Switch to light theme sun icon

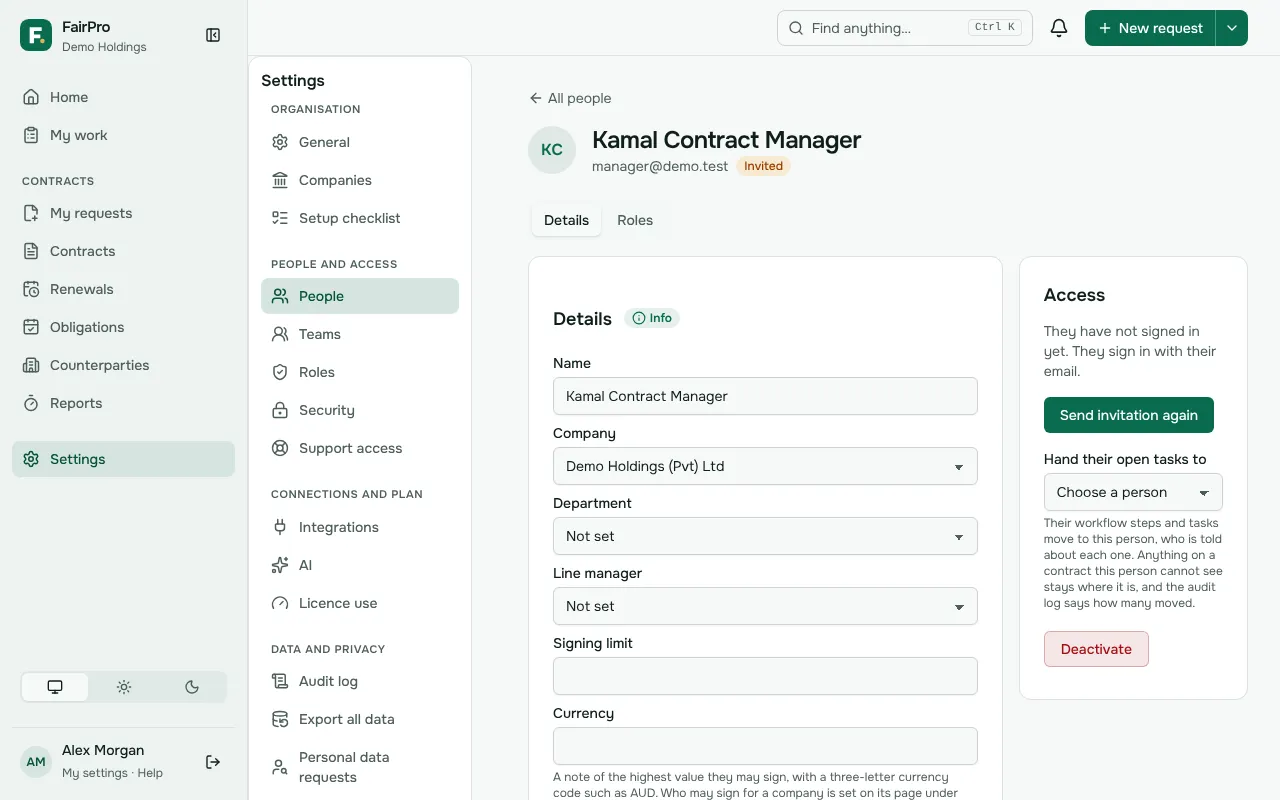point(124,687)
